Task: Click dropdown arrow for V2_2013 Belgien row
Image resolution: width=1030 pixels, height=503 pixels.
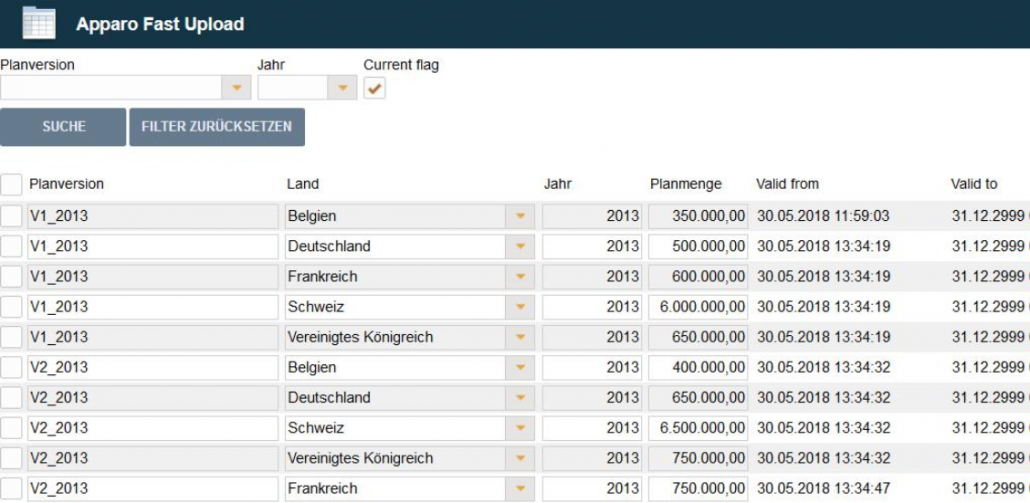Action: pyautogui.click(x=519, y=368)
